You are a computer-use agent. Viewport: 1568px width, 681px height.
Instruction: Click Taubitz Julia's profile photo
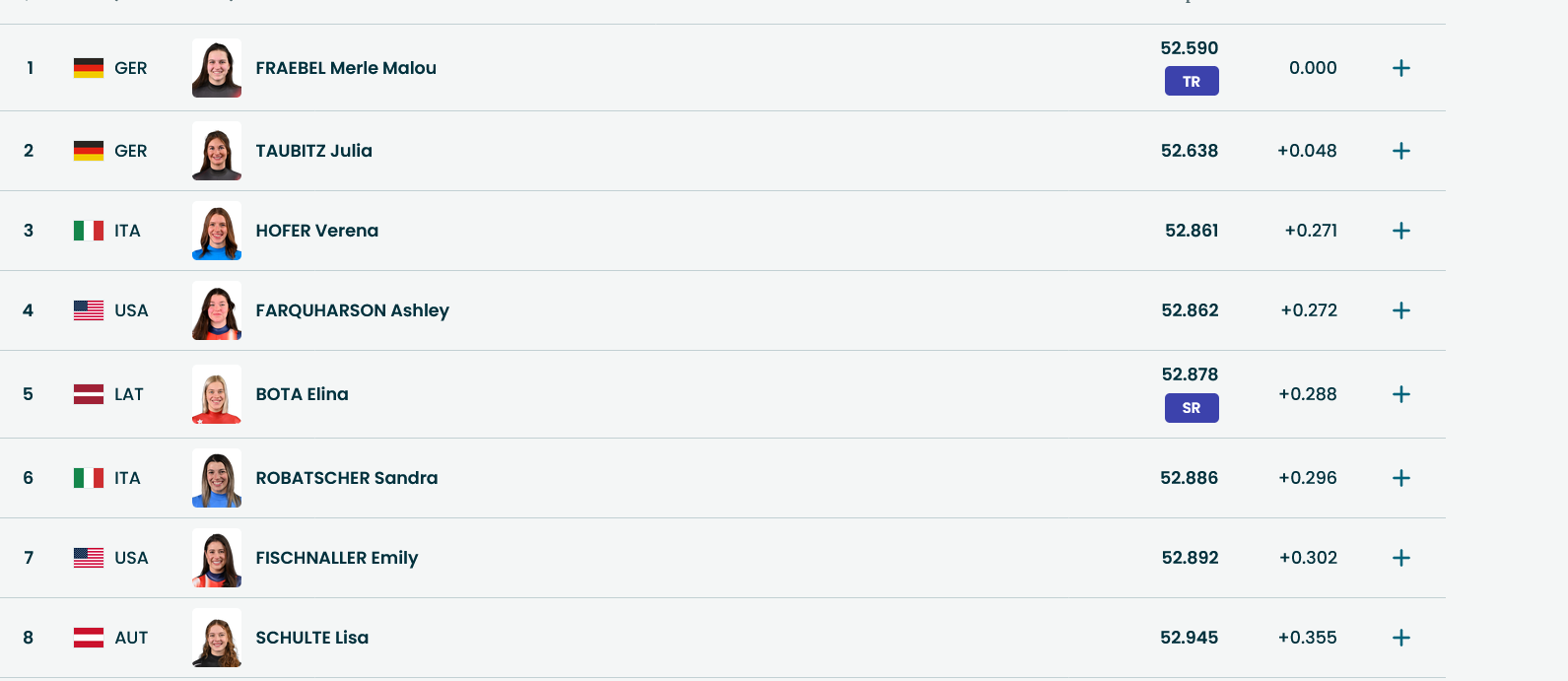217,151
